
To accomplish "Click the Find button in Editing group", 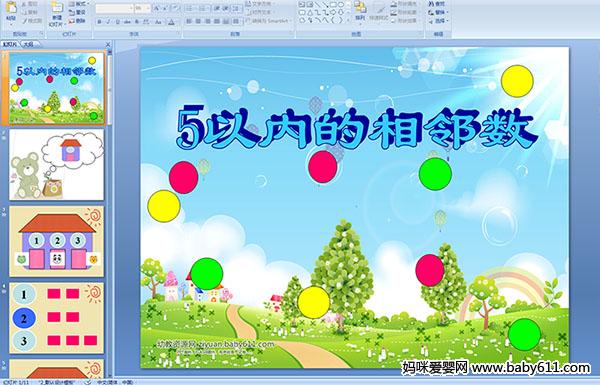I will click(437, 4).
